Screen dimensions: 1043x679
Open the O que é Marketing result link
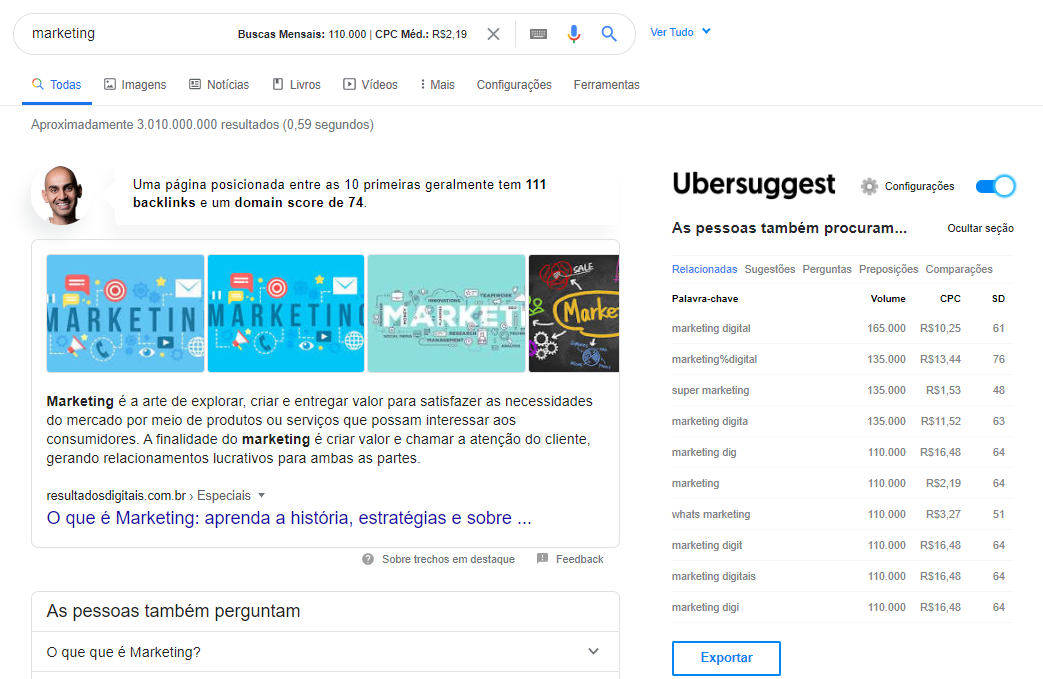click(289, 517)
